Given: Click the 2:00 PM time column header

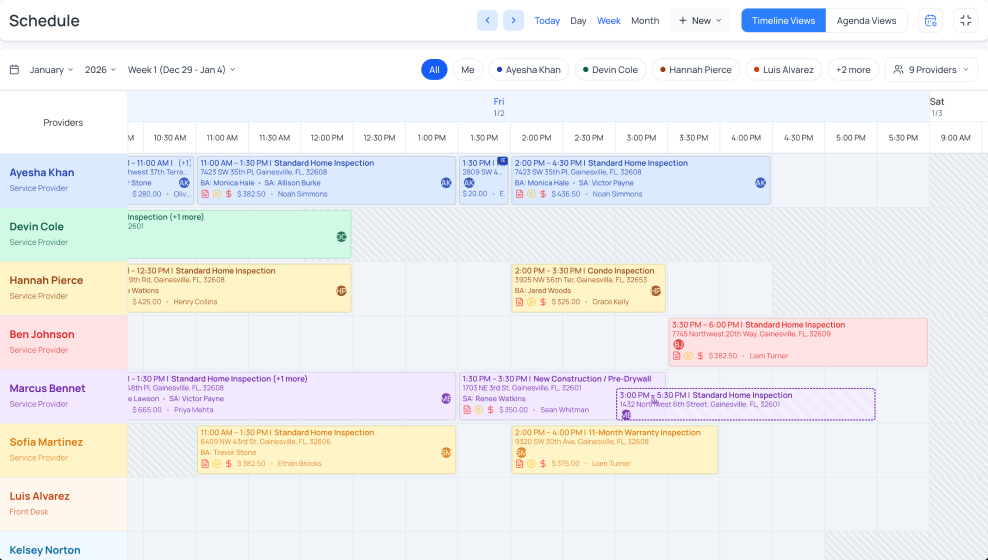Looking at the screenshot, I should pyautogui.click(x=536, y=137).
